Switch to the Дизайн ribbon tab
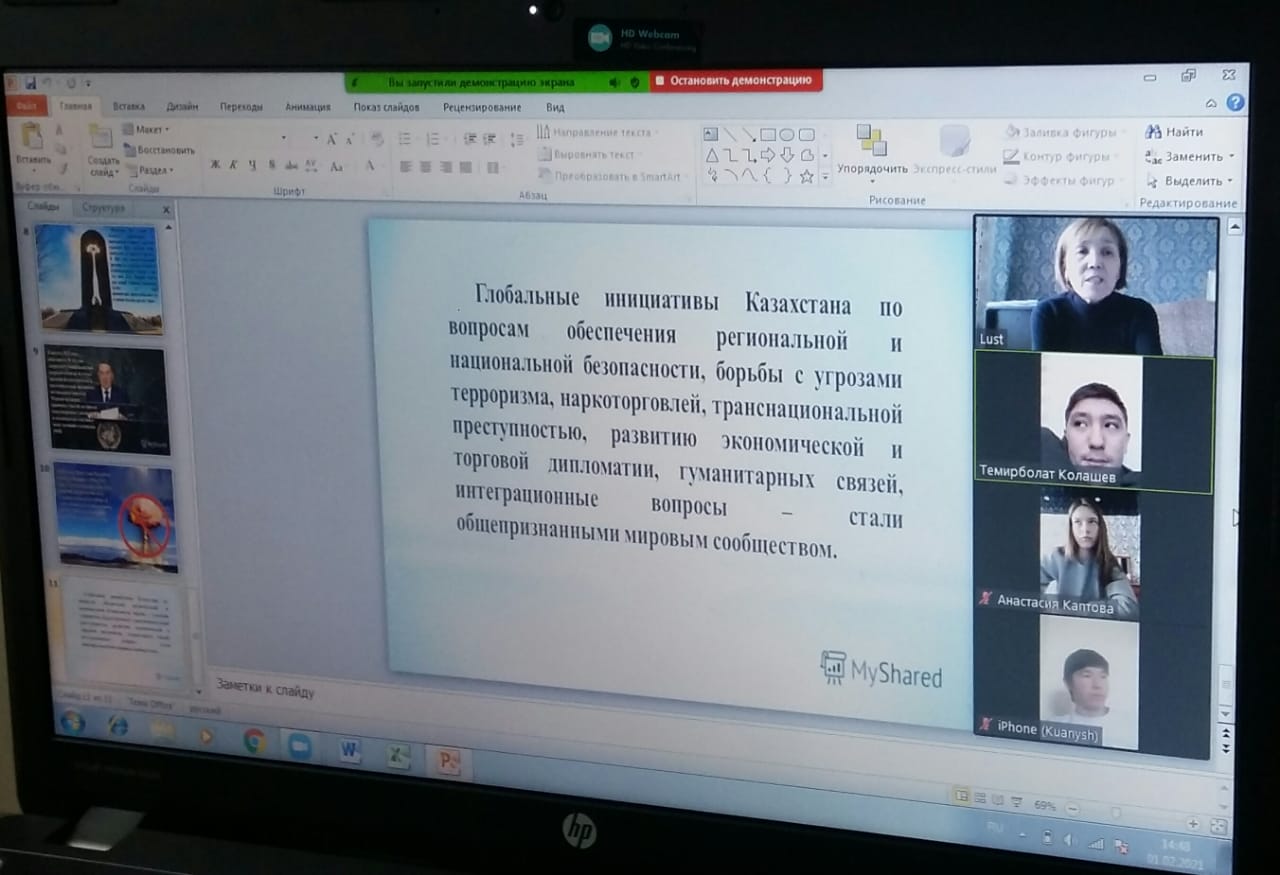Screen dimensions: 1280x875 coord(182,107)
